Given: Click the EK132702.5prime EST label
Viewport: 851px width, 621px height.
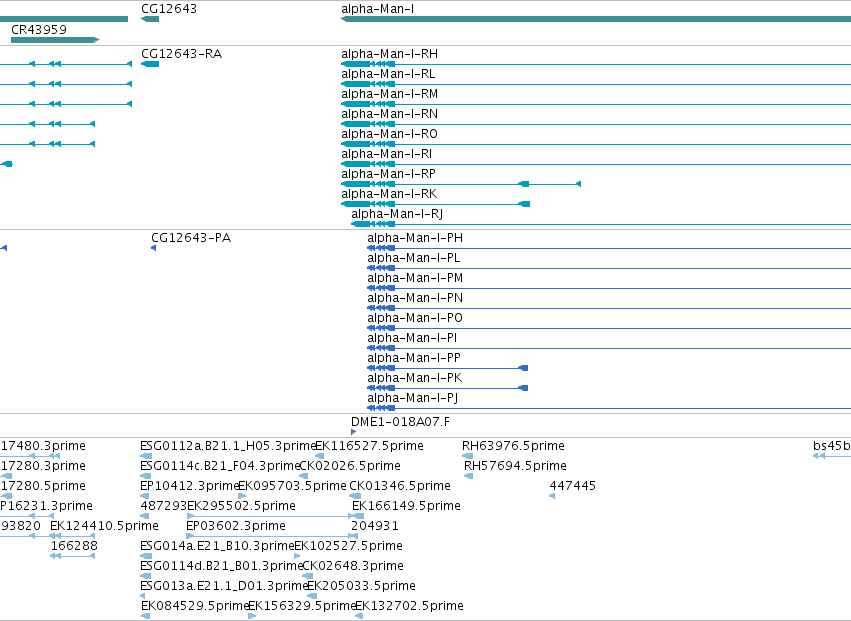Looking at the screenshot, I should (x=409, y=606).
